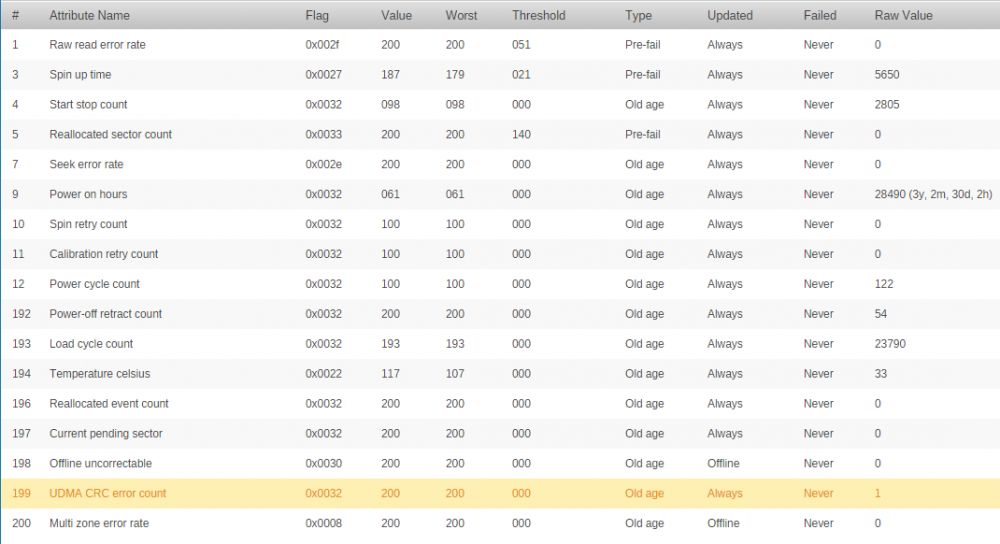Select the Raw read error rate row name

tap(98, 45)
